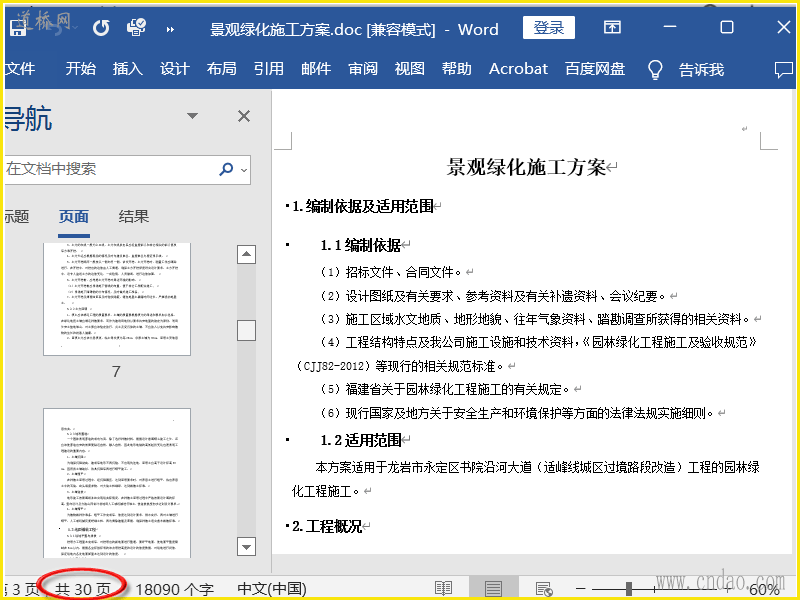Select page 7 thumbnail
This screenshot has width=800, height=600.
pyautogui.click(x=117, y=299)
